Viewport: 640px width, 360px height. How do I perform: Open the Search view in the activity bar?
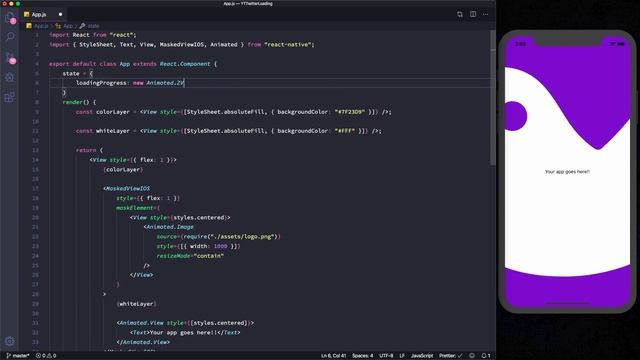(10, 37)
